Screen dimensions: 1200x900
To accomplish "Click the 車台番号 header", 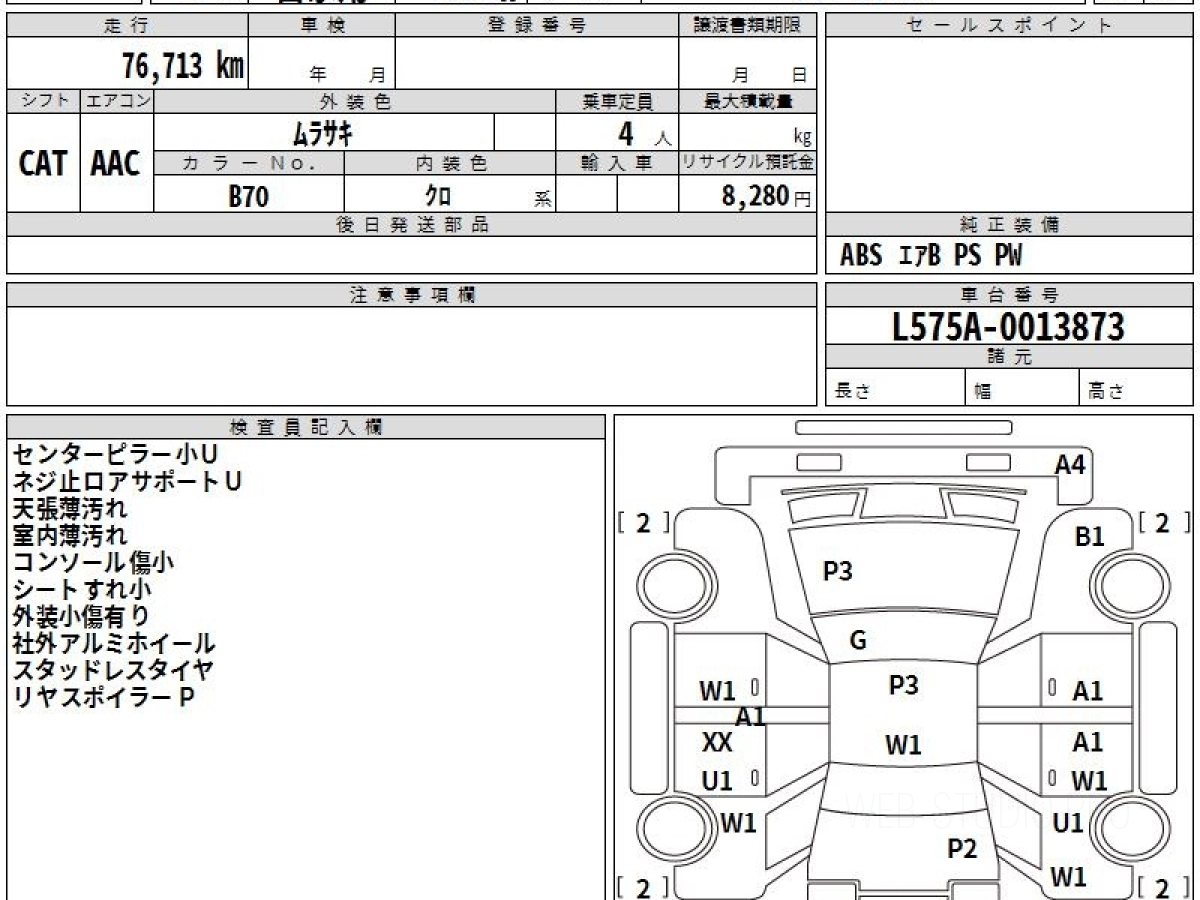I will (x=1009, y=295).
